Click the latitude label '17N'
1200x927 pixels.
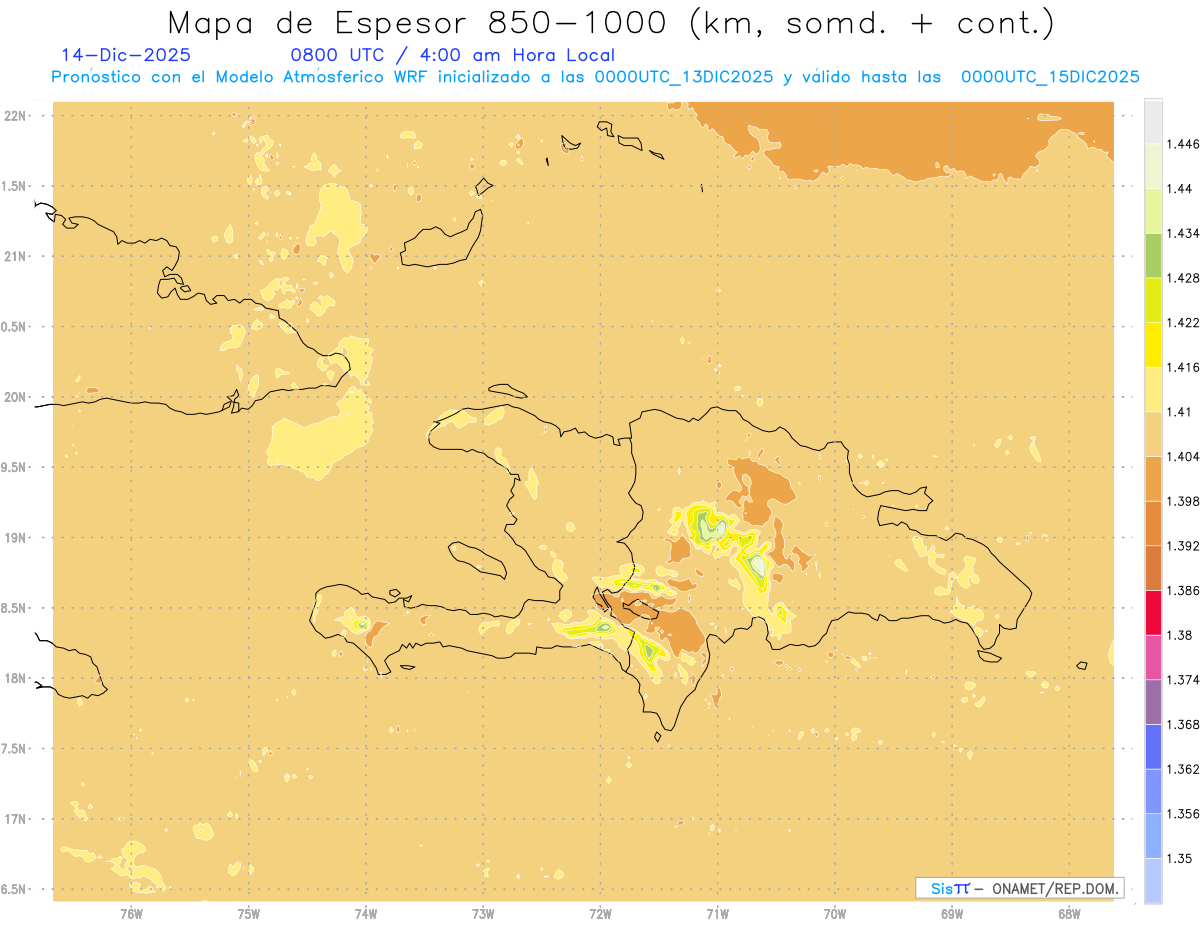pyautogui.click(x=16, y=820)
